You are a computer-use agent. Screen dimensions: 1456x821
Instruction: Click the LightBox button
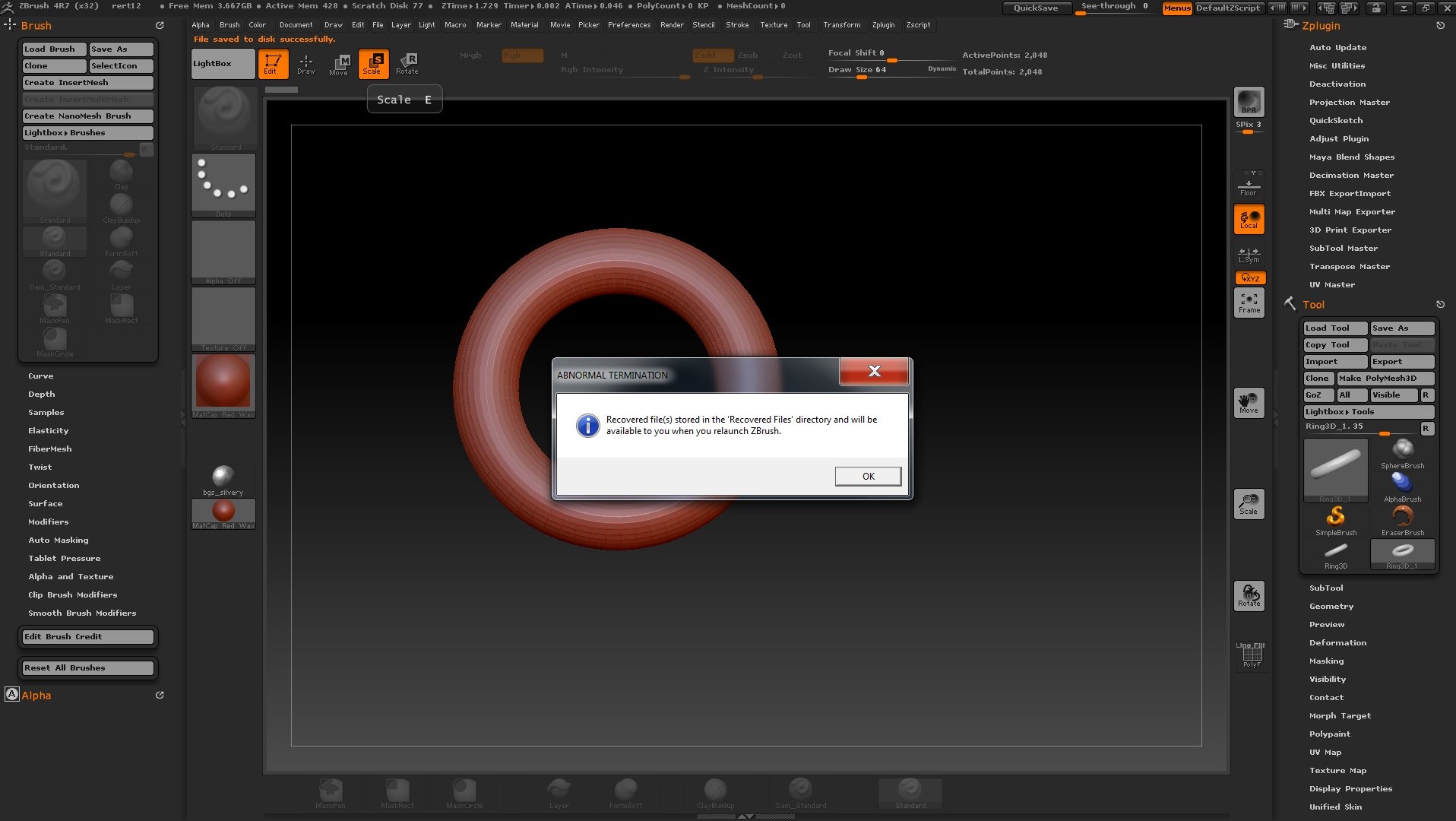223,64
